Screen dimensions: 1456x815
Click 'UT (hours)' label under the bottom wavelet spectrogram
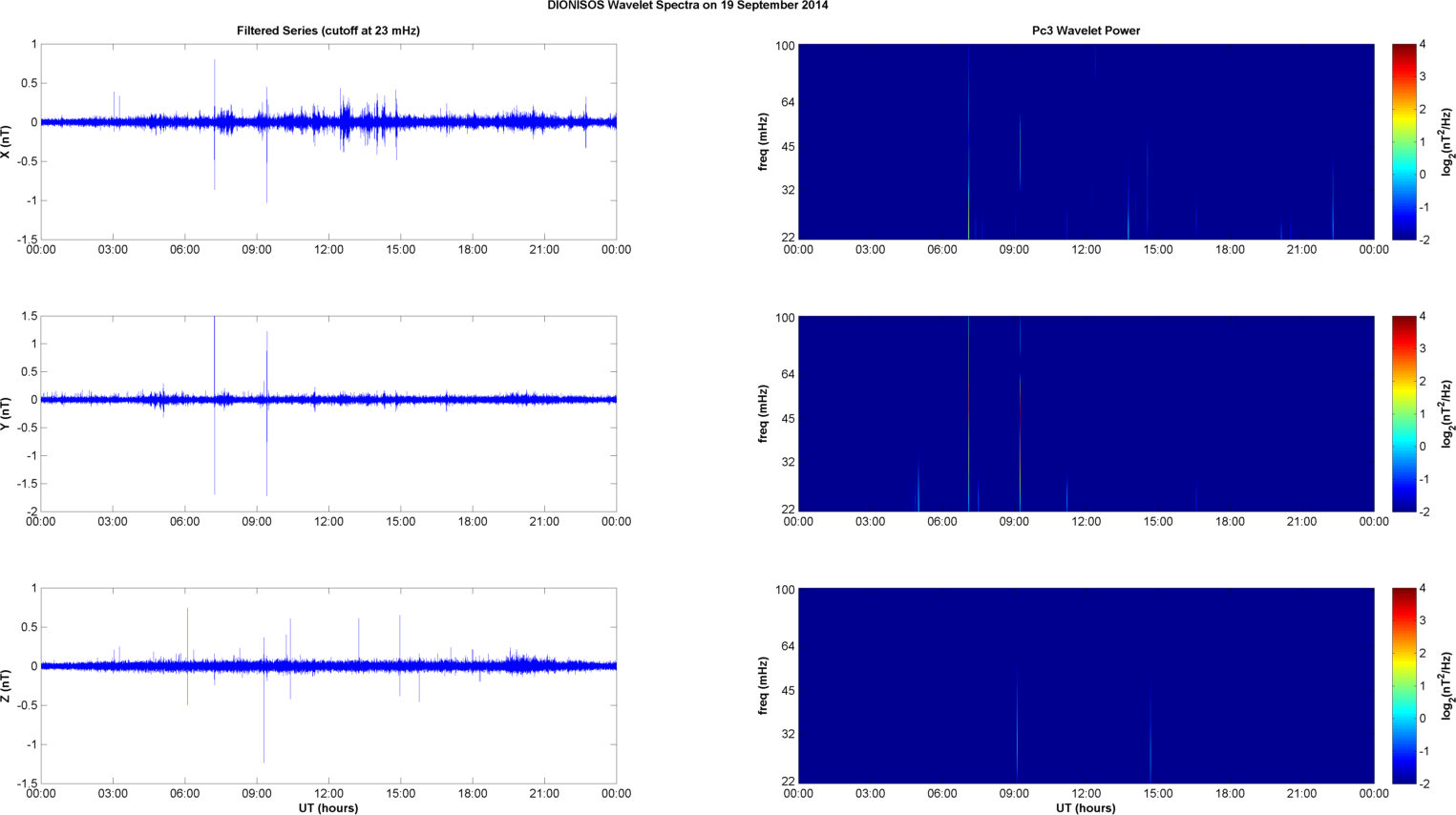click(1086, 808)
